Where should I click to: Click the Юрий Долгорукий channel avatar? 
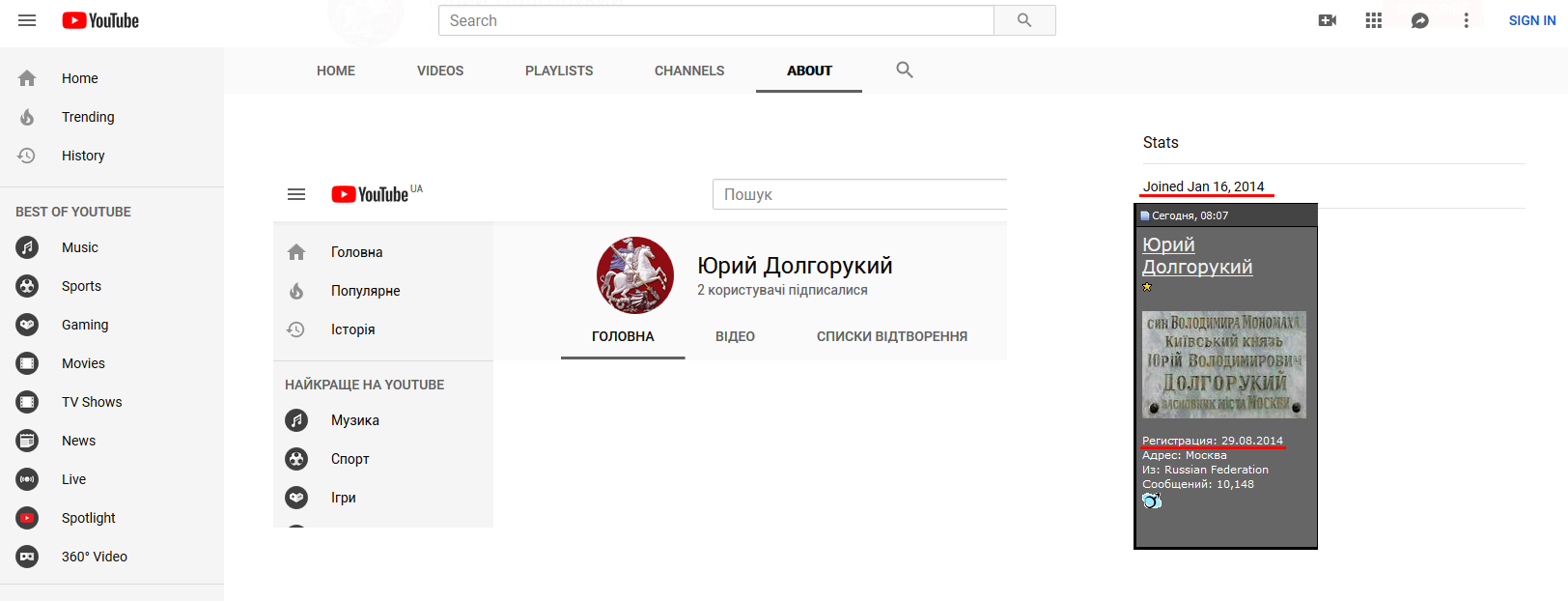(x=635, y=275)
